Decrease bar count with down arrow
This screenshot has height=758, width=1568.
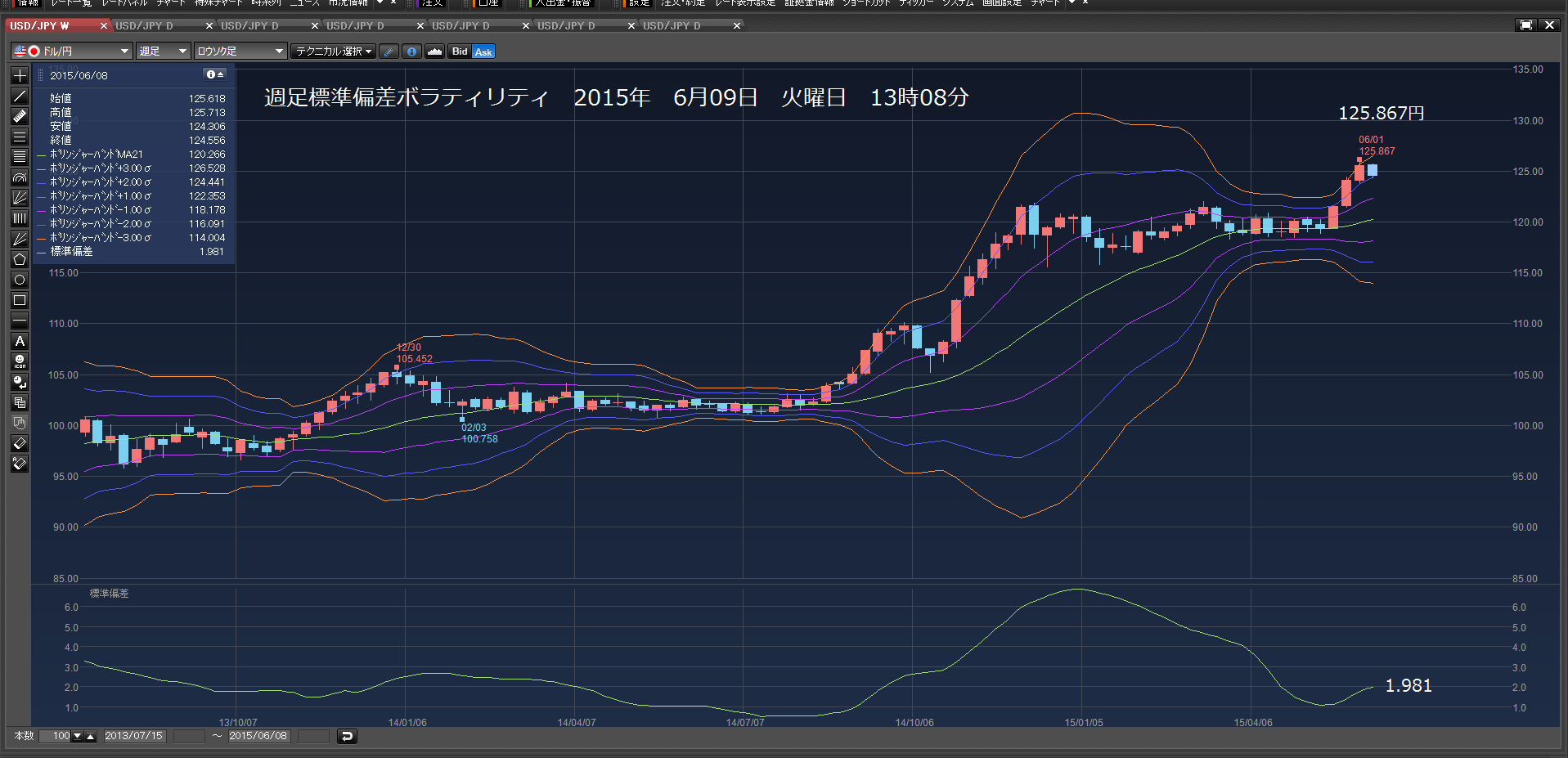coord(78,736)
